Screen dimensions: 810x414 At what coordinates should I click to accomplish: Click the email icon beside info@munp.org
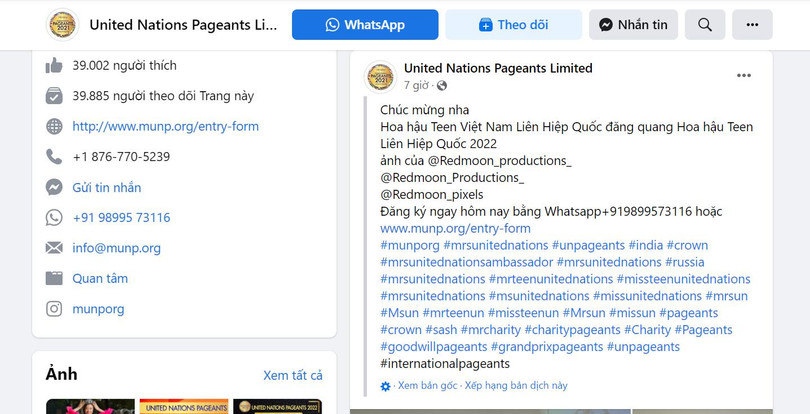pyautogui.click(x=54, y=248)
